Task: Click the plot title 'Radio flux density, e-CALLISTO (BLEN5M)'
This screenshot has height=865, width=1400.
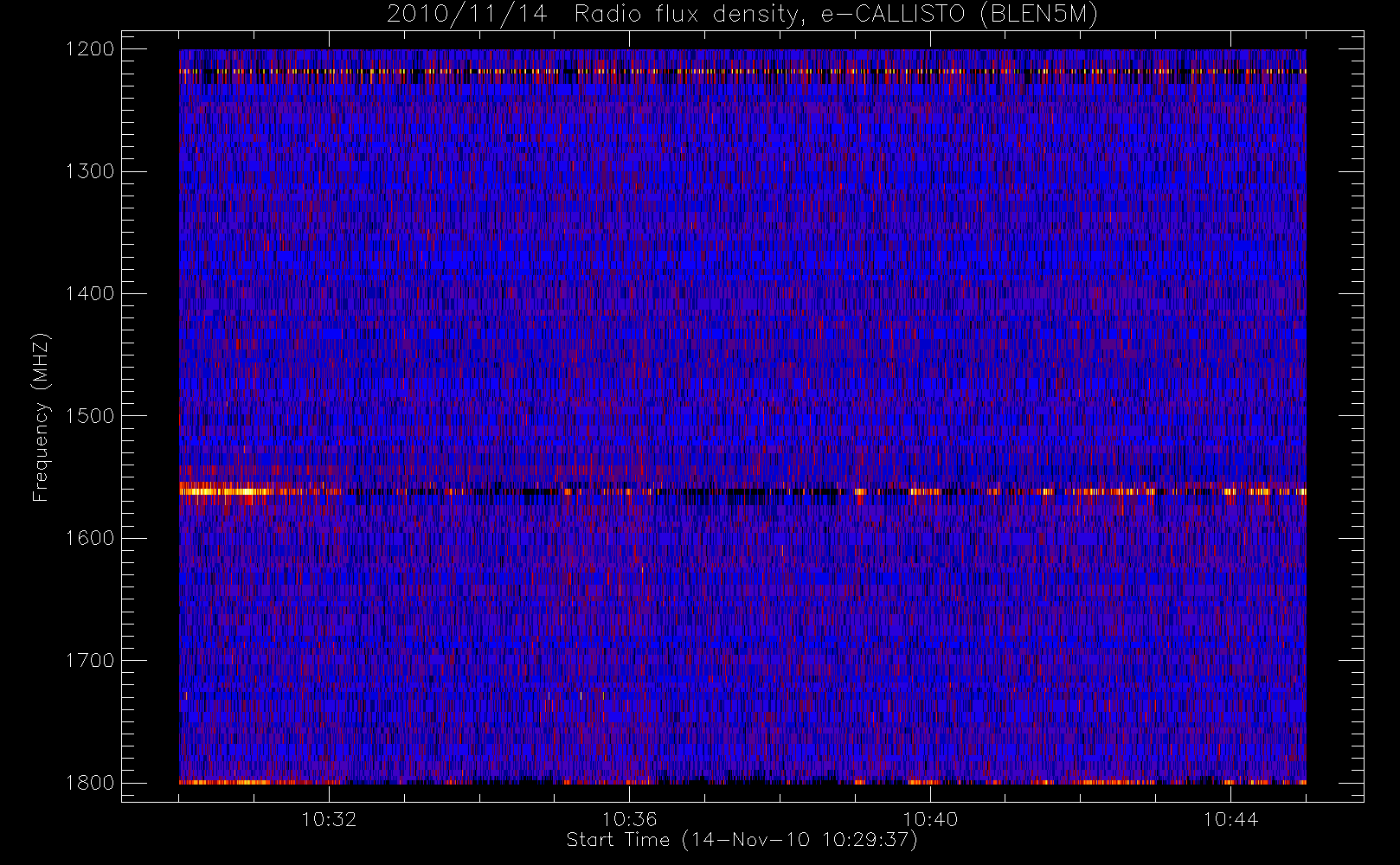Action: coord(836,15)
